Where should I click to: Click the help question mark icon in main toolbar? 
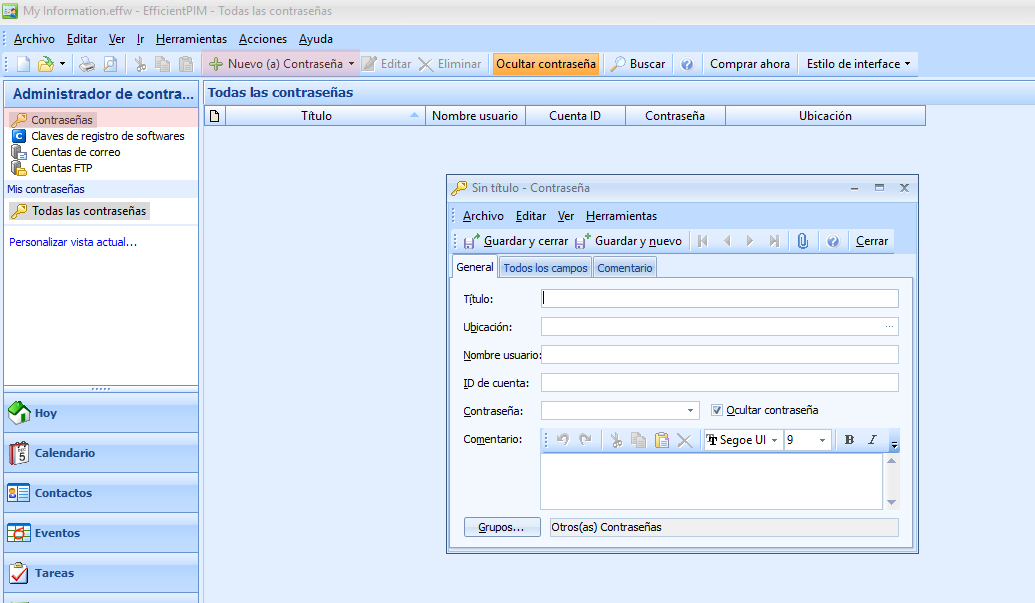[686, 64]
